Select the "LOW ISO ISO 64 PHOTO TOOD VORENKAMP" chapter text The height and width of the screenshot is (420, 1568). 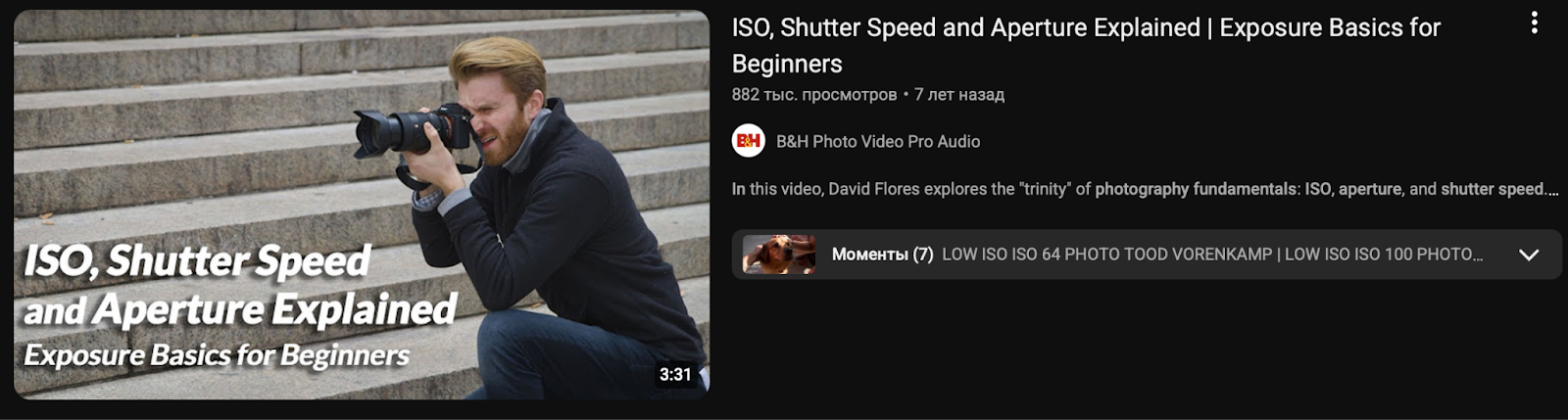coord(1106,255)
